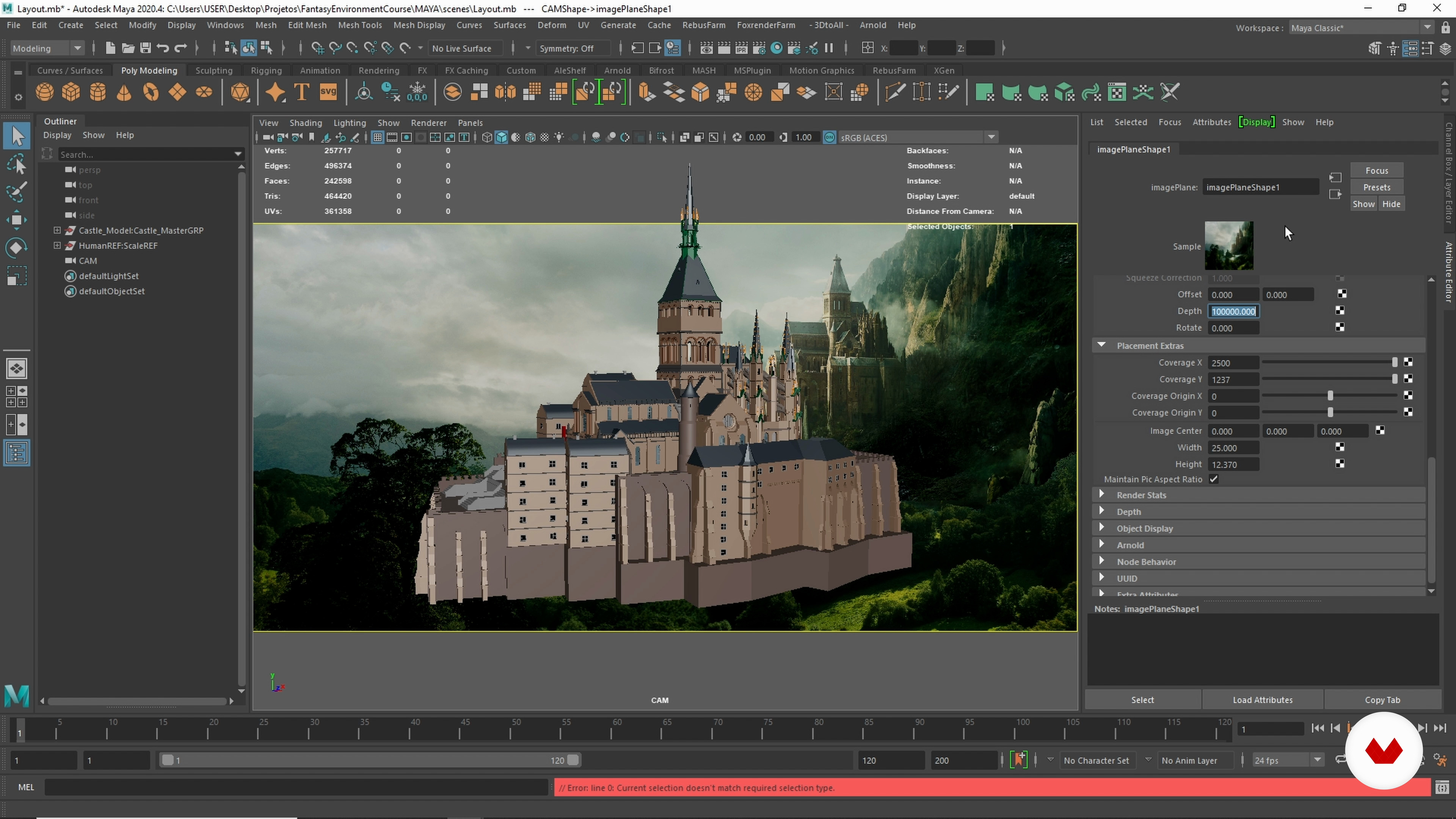The width and height of the screenshot is (1456, 819).
Task: Switch to the Rigging shelf tab
Action: click(266, 70)
